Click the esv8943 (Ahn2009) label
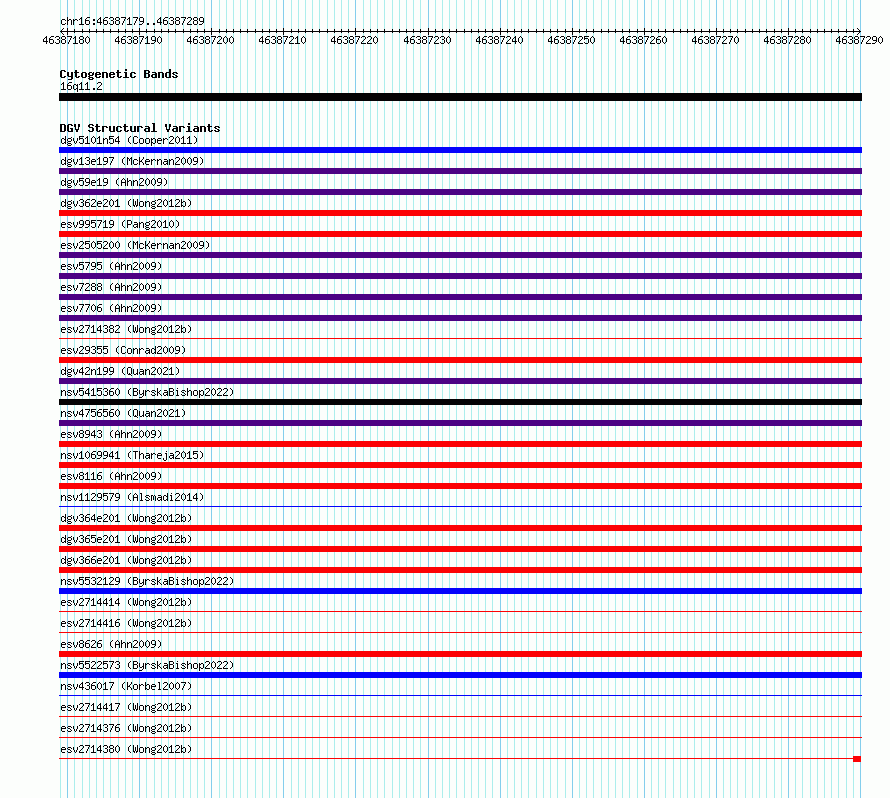The height and width of the screenshot is (798, 890). 111,434
